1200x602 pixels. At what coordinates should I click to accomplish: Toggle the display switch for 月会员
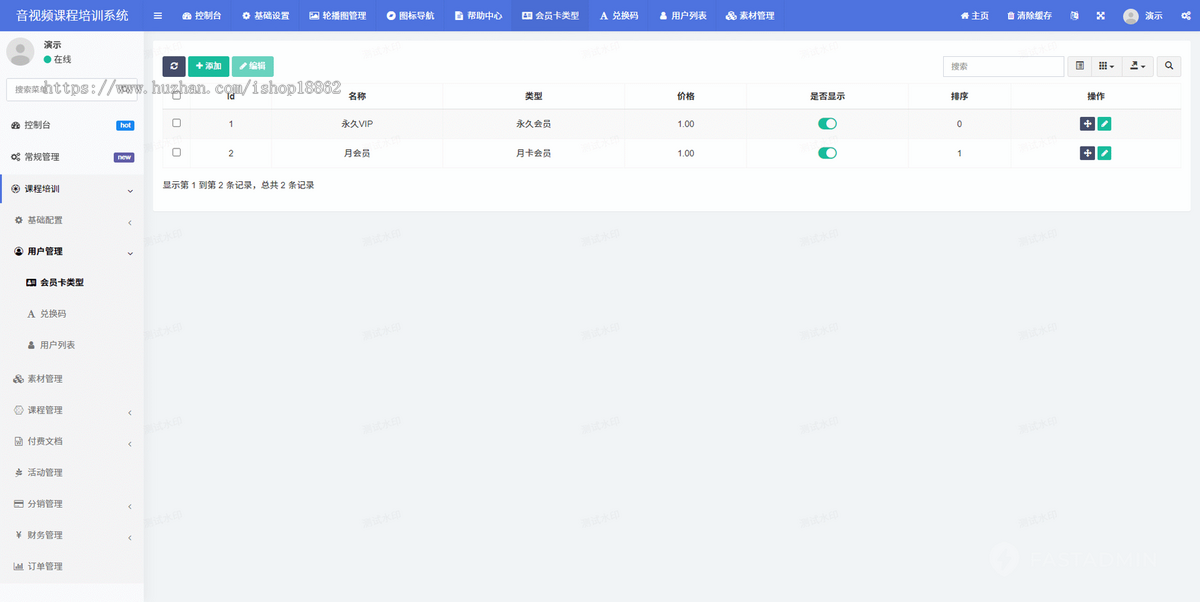827,153
